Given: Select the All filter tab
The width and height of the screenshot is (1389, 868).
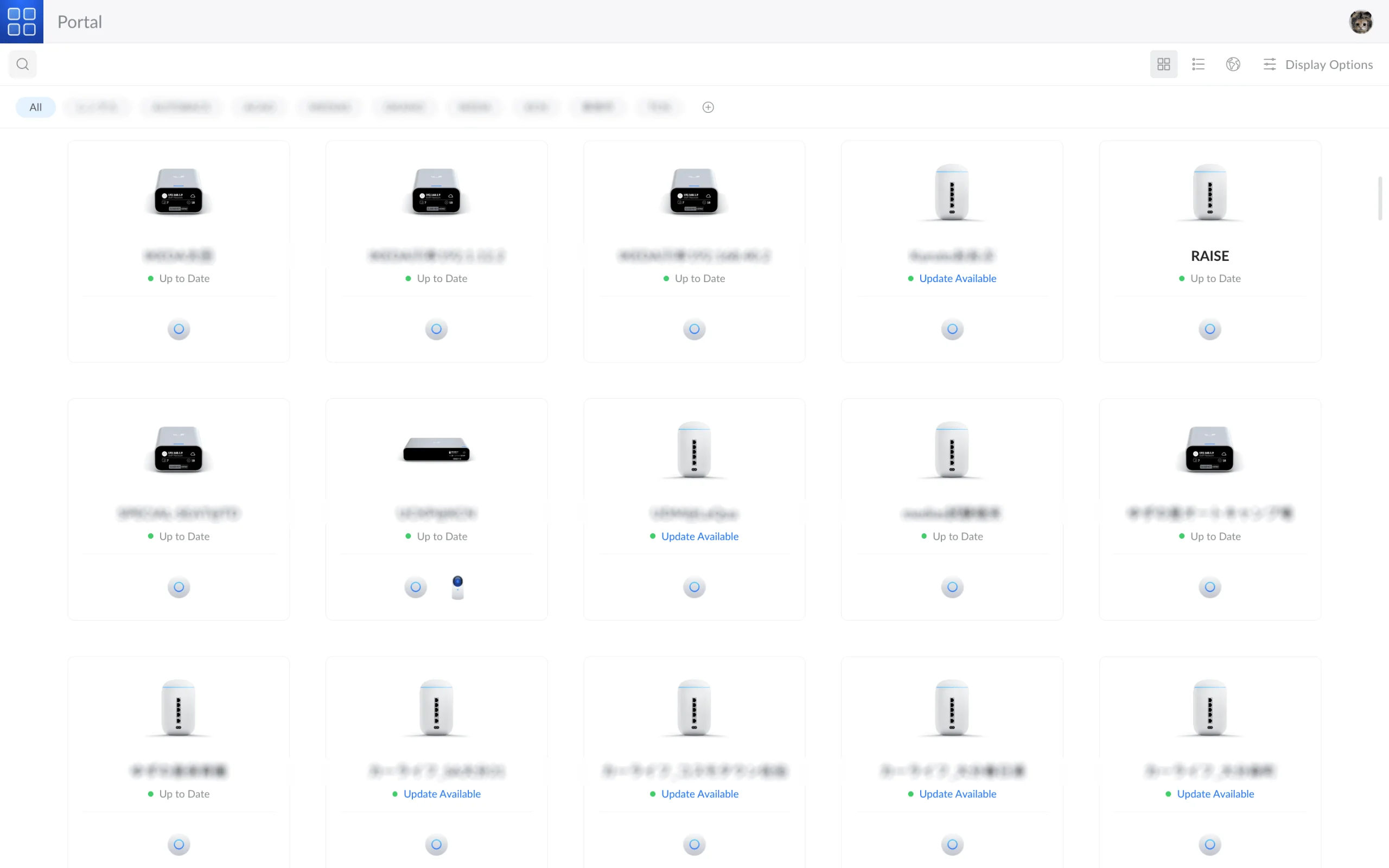Looking at the screenshot, I should [x=36, y=107].
